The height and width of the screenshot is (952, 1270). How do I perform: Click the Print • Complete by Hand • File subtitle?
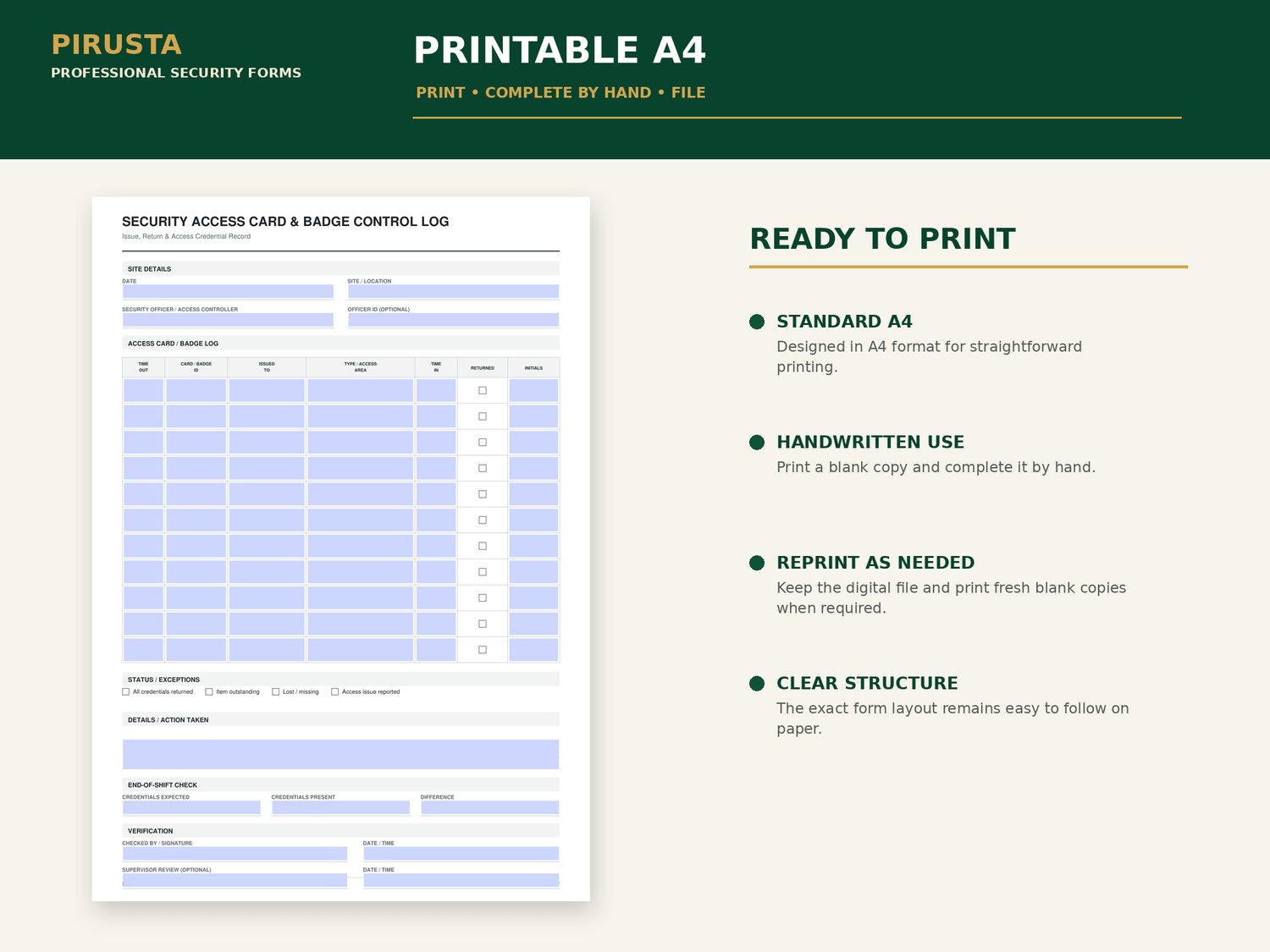(560, 92)
